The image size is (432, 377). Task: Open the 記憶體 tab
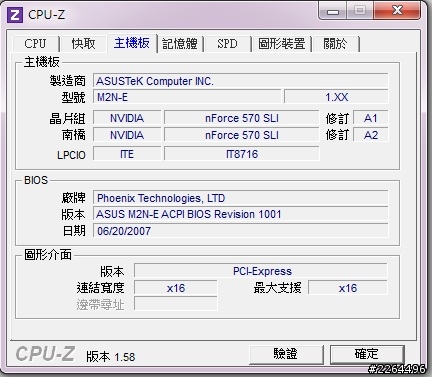pos(180,44)
